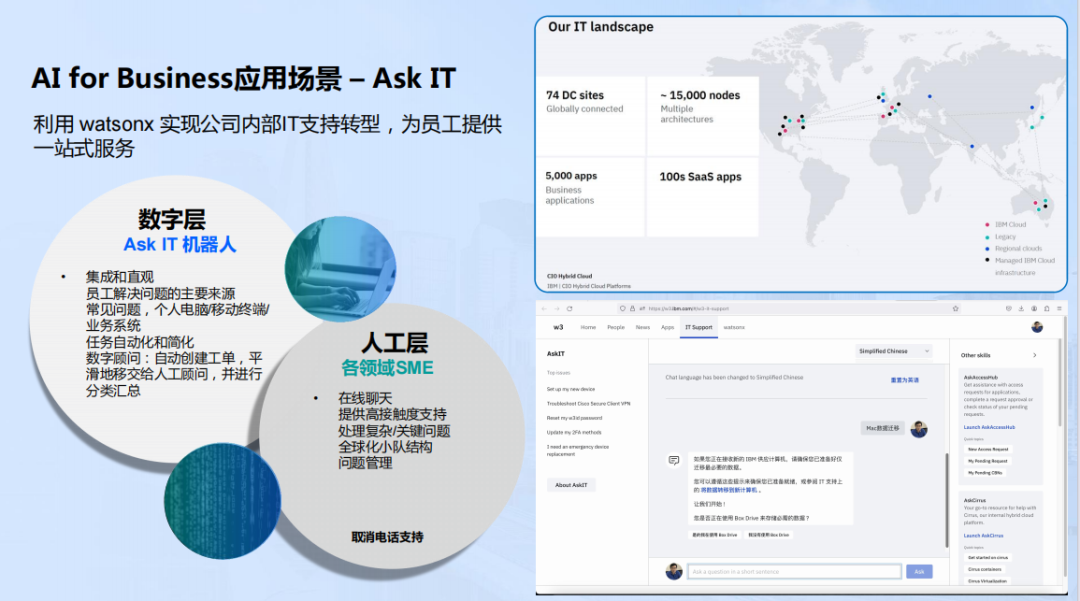The width and height of the screenshot is (1080, 601).
Task: Open the Apps tab in w3
Action: pyautogui.click(x=667, y=327)
